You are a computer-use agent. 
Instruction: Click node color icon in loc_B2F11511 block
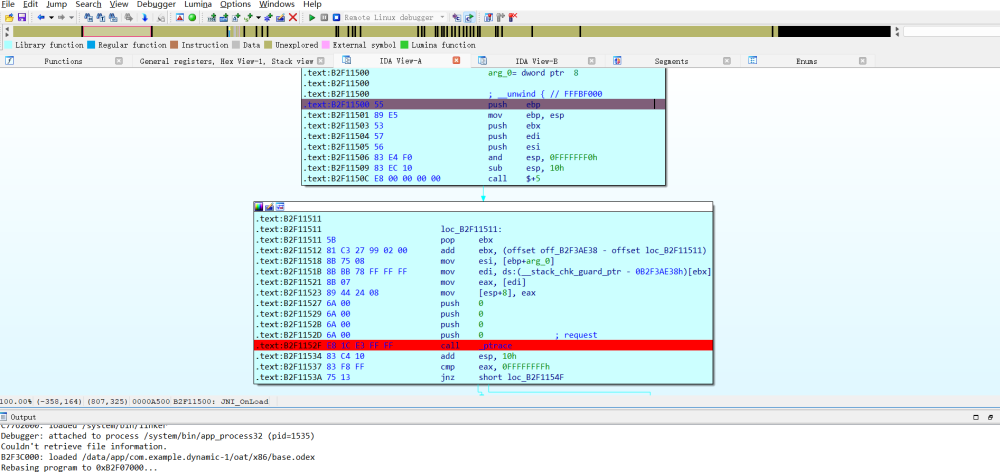[x=258, y=207]
